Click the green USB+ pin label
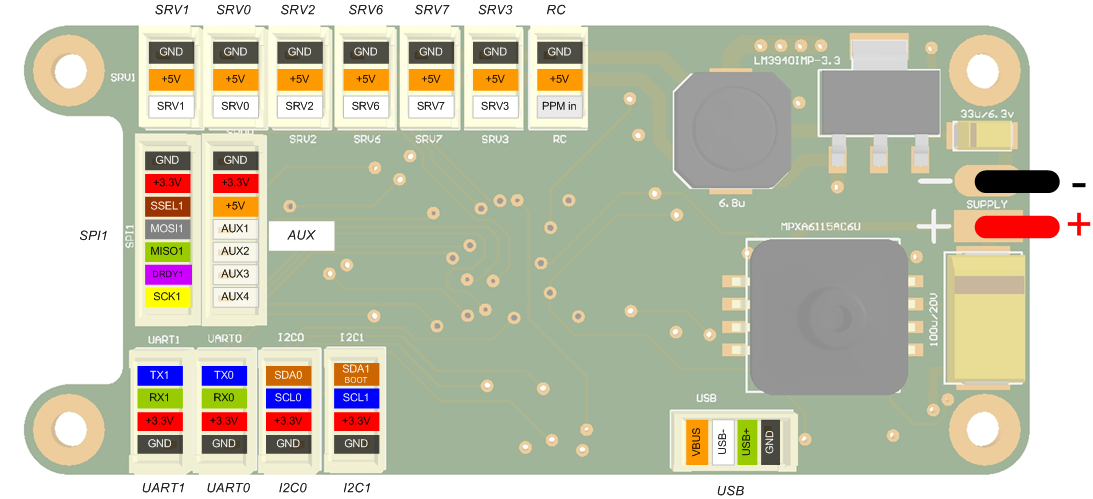This screenshot has width=1093, height=499. point(747,441)
